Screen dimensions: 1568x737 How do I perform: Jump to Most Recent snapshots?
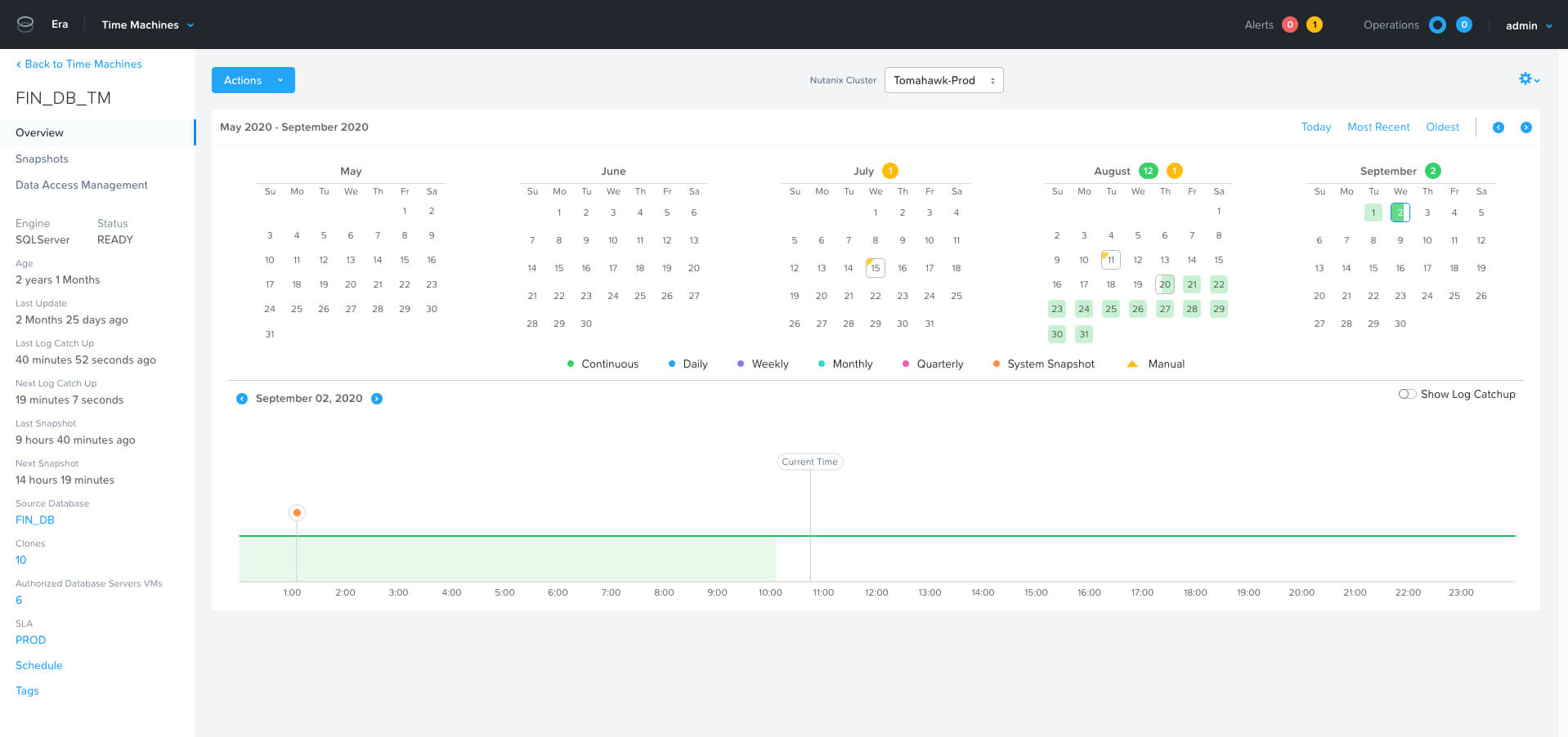click(x=1378, y=127)
